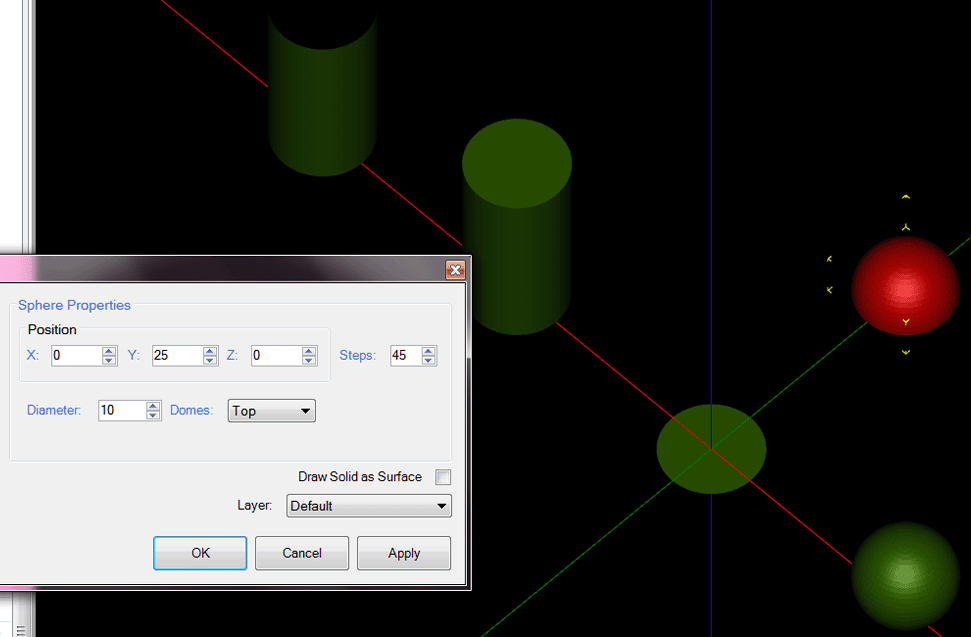This screenshot has height=637, width=971.
Task: Increase Steps value with up arrow
Action: click(429, 351)
